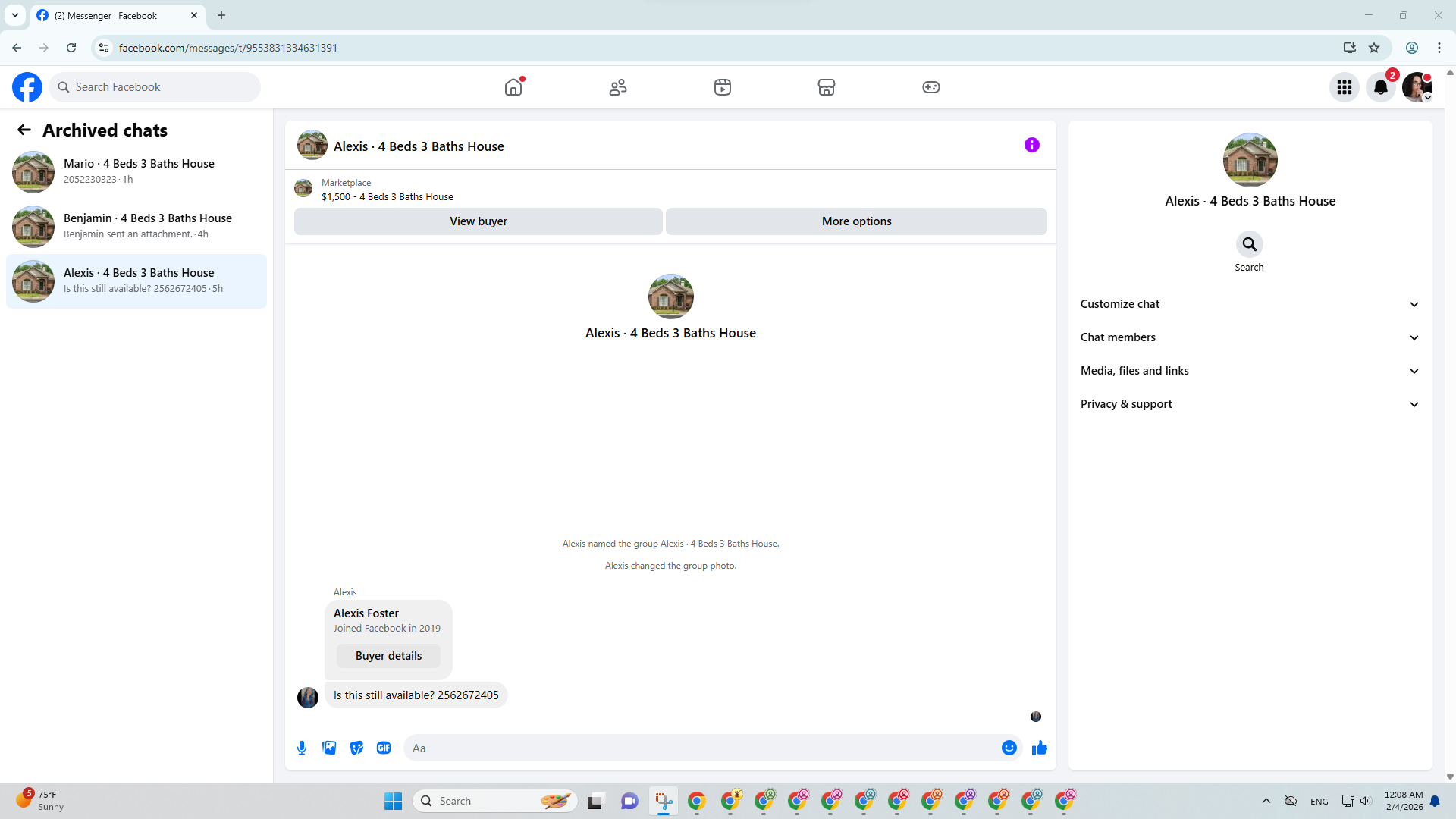Click the Buyer details button
The image size is (1456, 819).
[388, 656]
